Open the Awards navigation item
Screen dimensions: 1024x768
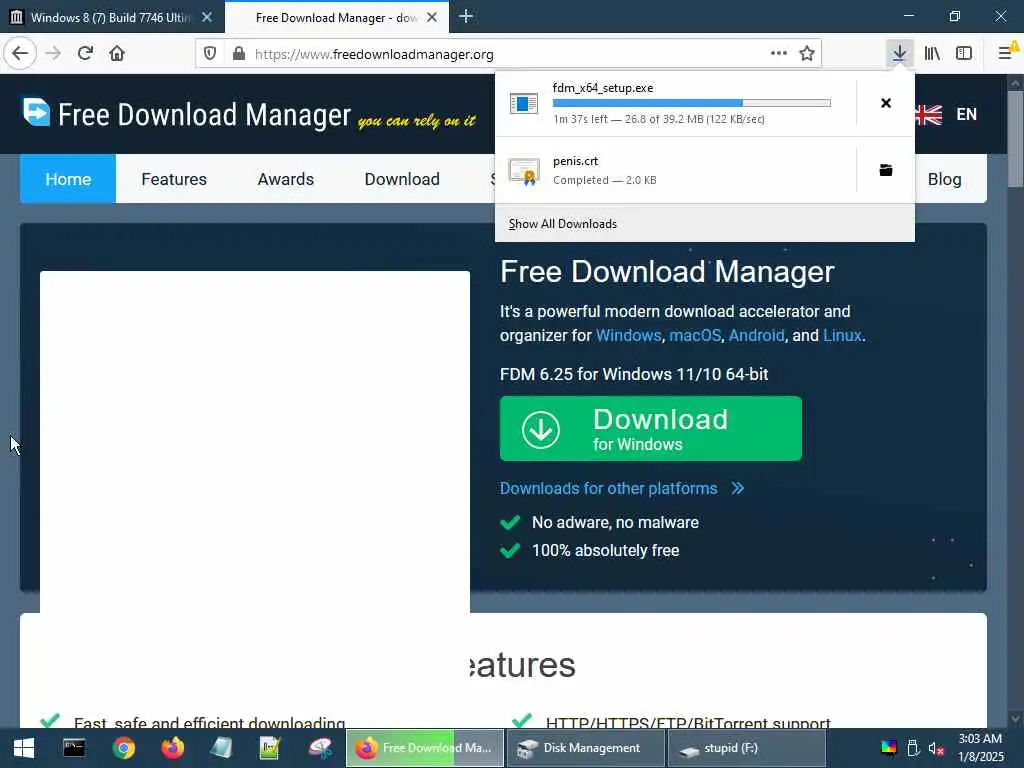coord(285,179)
